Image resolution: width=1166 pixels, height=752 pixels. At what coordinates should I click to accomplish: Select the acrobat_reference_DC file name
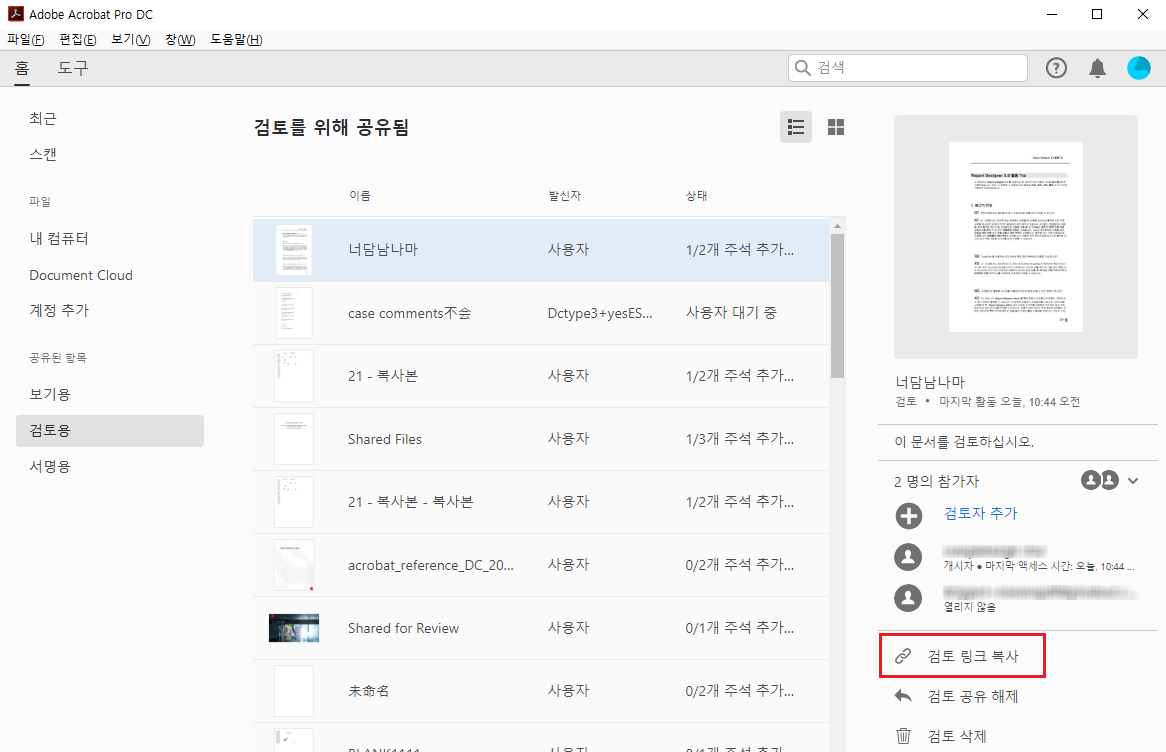[x=431, y=565]
